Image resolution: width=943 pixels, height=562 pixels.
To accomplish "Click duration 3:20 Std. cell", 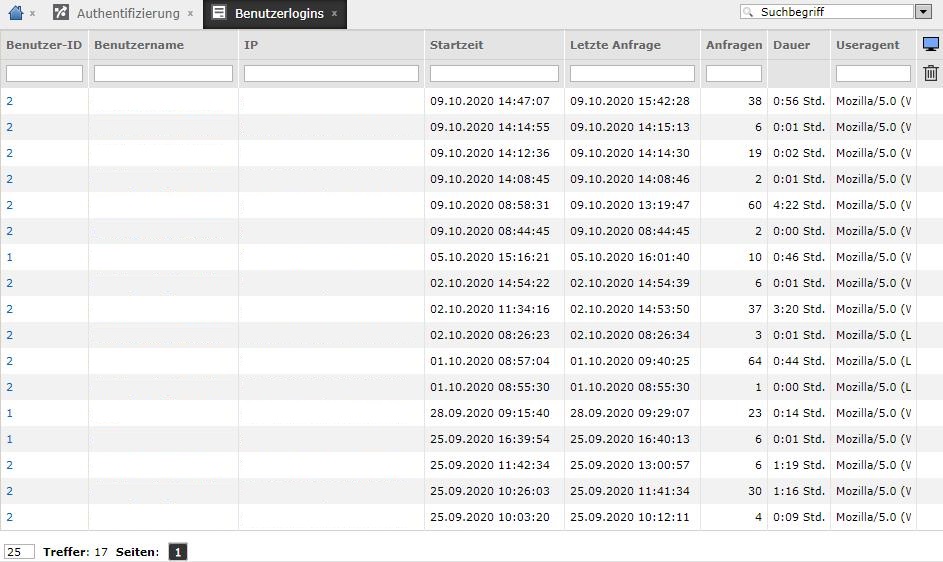I will [x=799, y=309].
